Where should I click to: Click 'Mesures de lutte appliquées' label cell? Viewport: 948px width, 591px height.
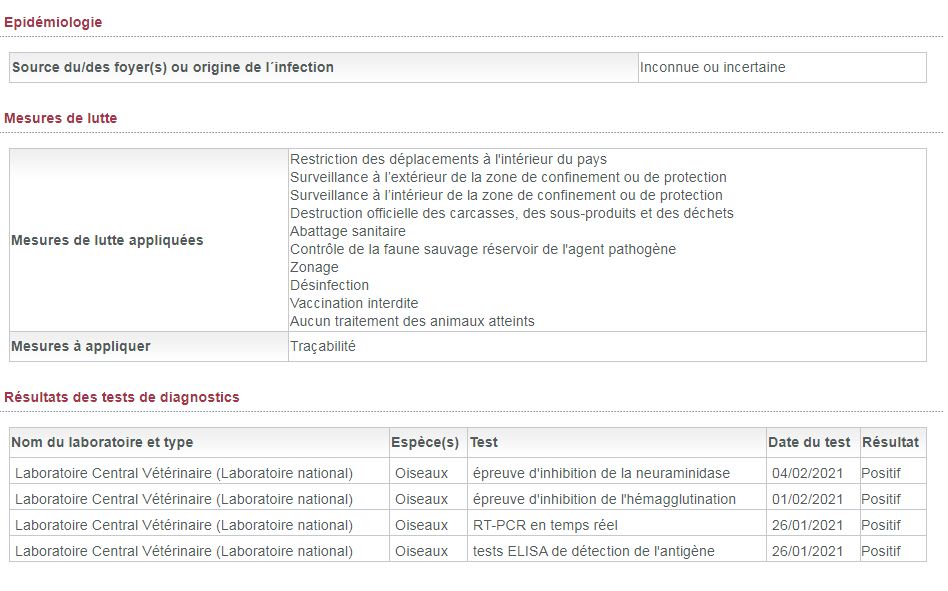149,240
